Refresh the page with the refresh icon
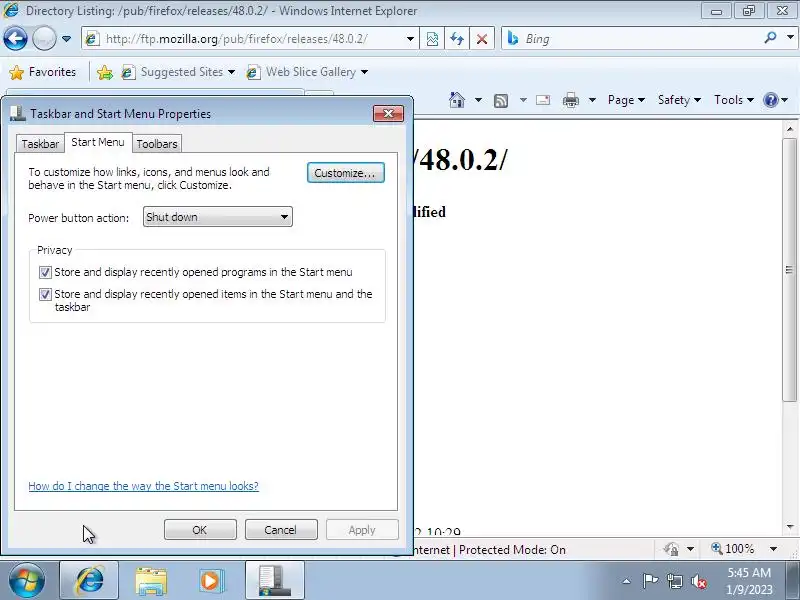Viewport: 800px width, 600px height. pyautogui.click(x=457, y=39)
